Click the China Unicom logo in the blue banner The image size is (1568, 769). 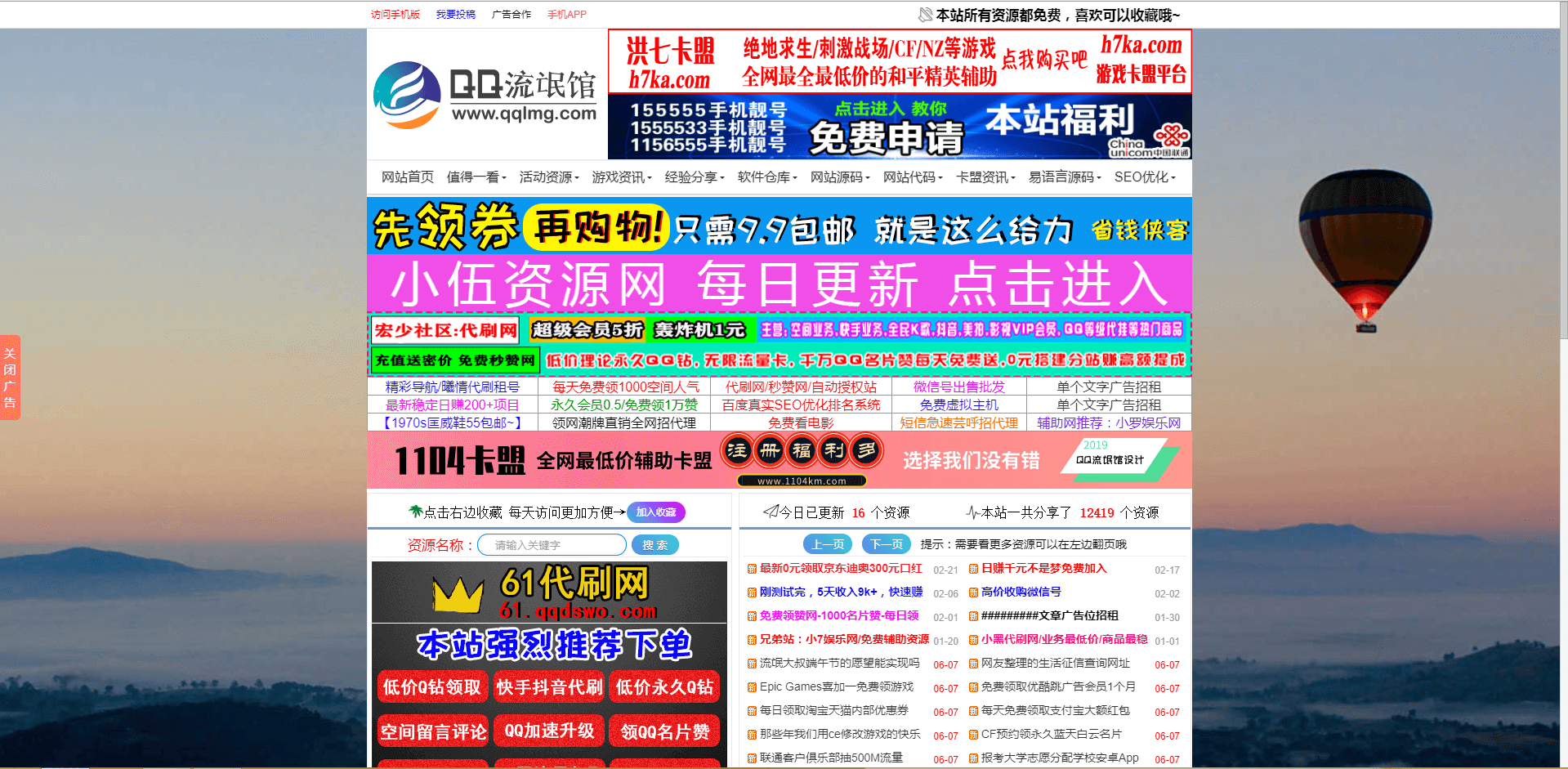tap(1171, 135)
